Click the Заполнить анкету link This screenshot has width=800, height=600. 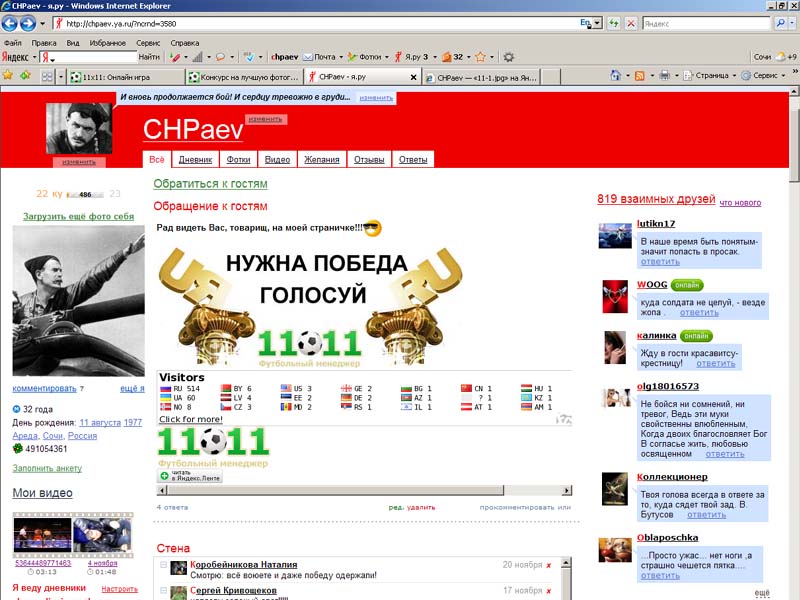coord(47,468)
